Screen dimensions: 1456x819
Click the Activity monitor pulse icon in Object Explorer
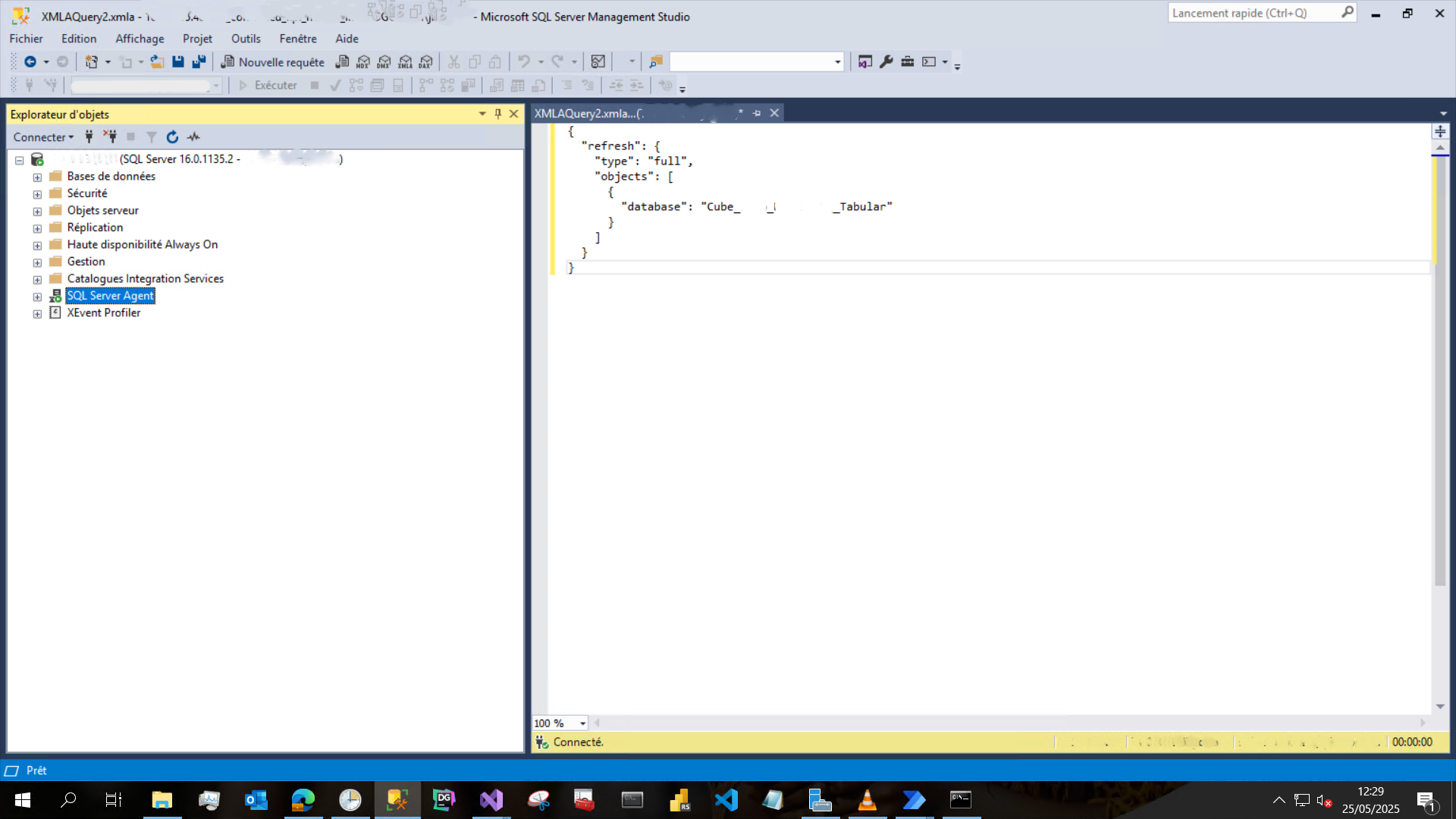(x=194, y=137)
